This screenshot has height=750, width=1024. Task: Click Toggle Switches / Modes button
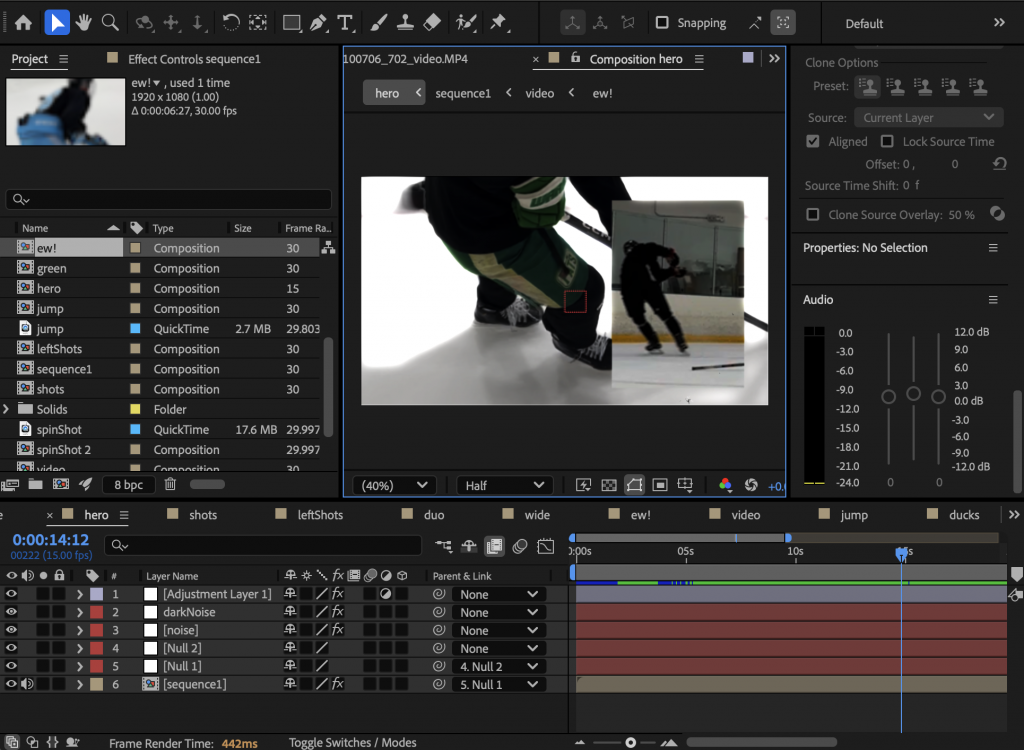tap(352, 742)
